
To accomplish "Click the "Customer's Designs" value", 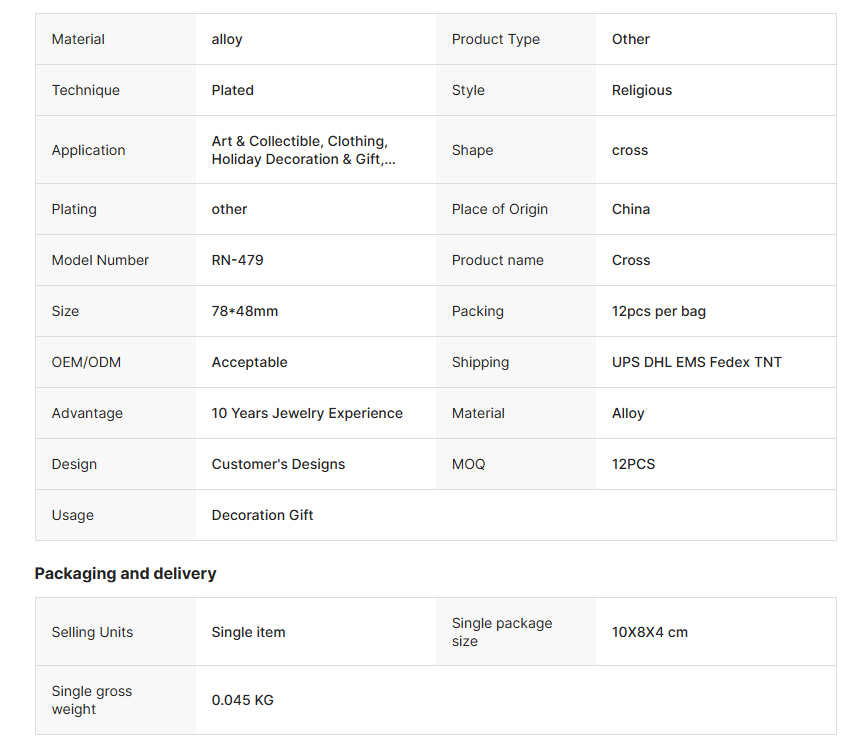I will [278, 464].
